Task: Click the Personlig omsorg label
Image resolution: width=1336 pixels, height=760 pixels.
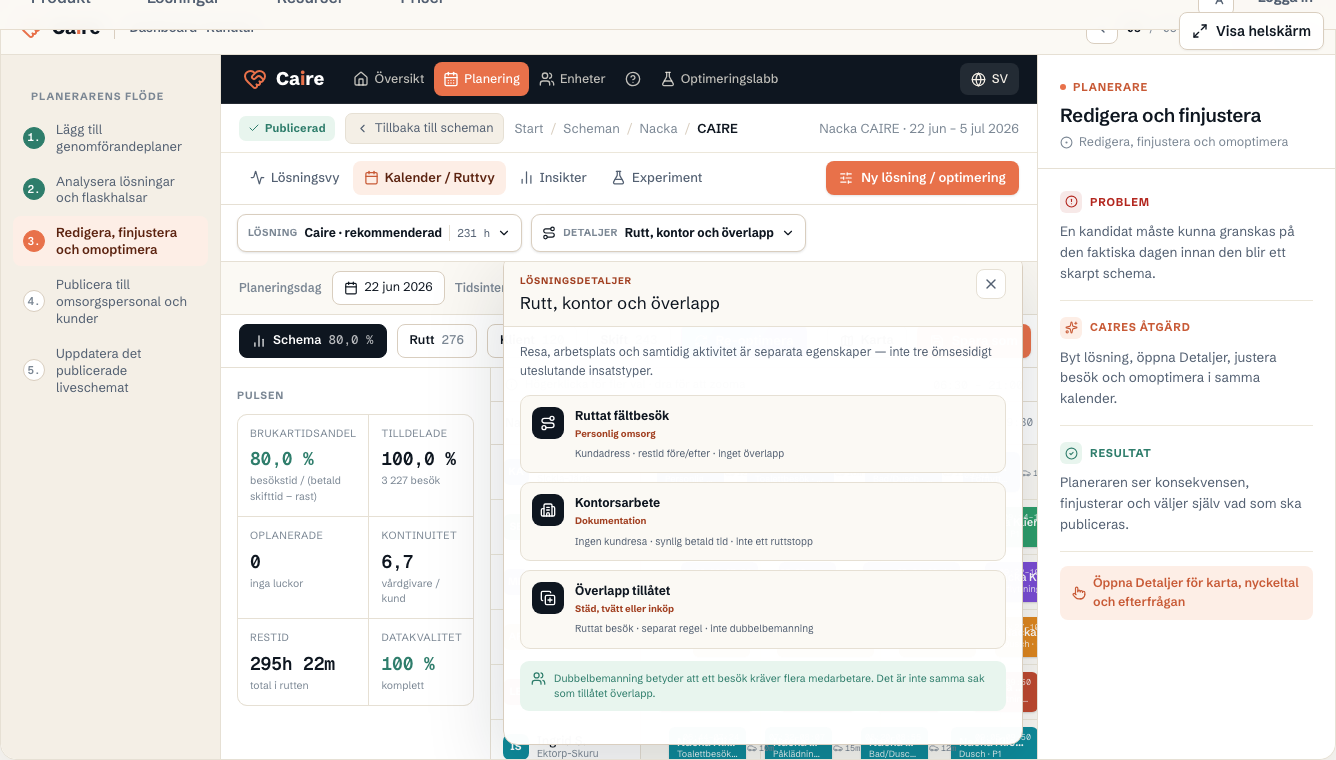Action: (615, 434)
